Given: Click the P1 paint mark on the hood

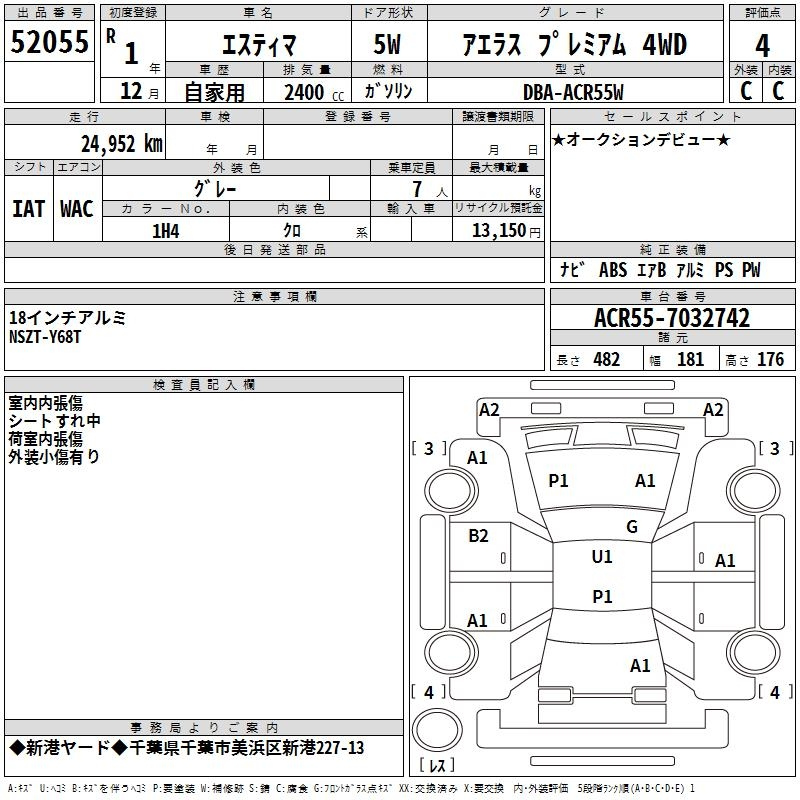Looking at the screenshot, I should [x=558, y=481].
